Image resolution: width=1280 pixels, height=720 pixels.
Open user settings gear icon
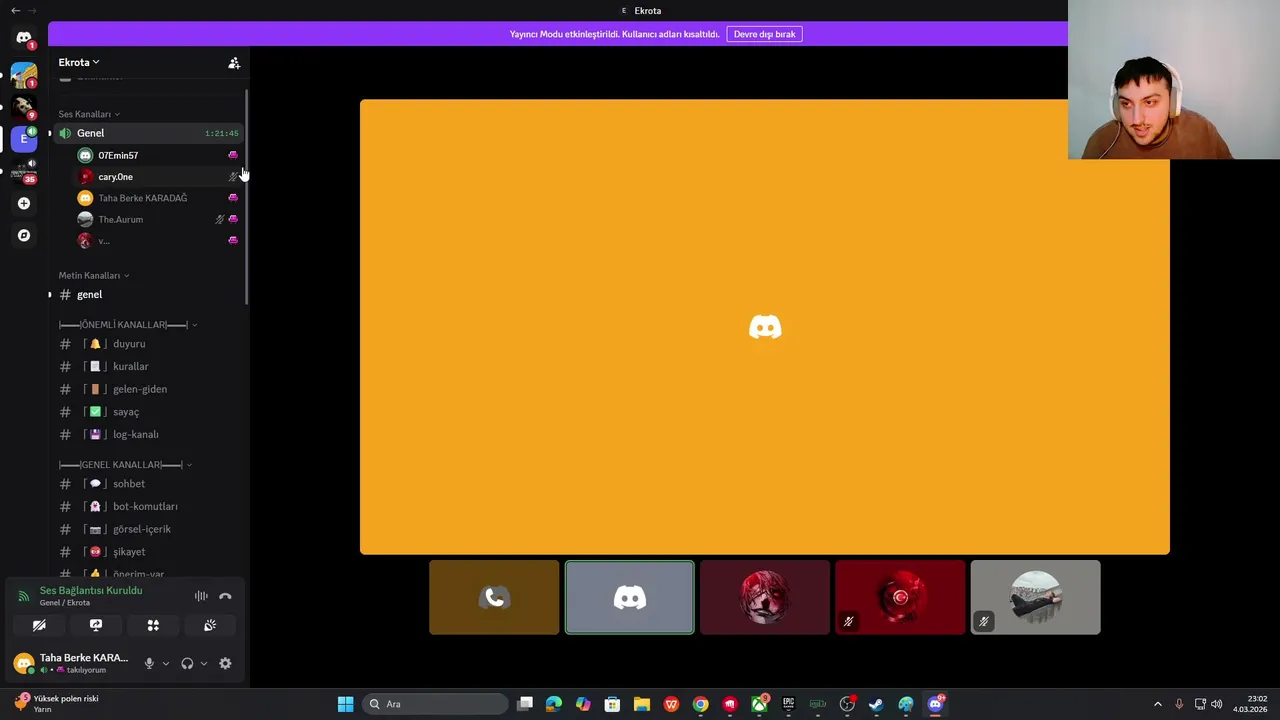click(225, 663)
